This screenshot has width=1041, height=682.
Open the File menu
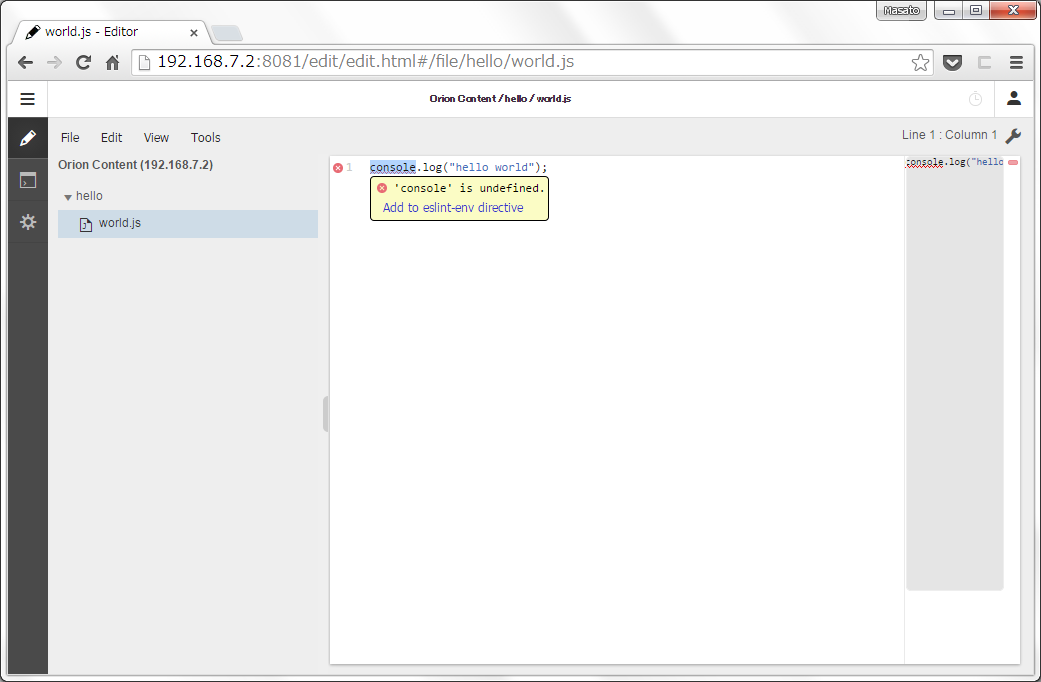pyautogui.click(x=70, y=137)
